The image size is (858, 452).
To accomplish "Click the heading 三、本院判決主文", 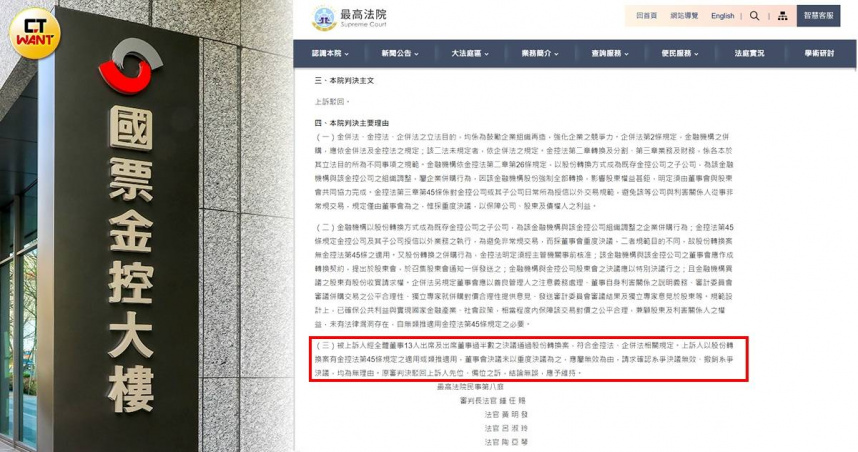I will point(344,81).
